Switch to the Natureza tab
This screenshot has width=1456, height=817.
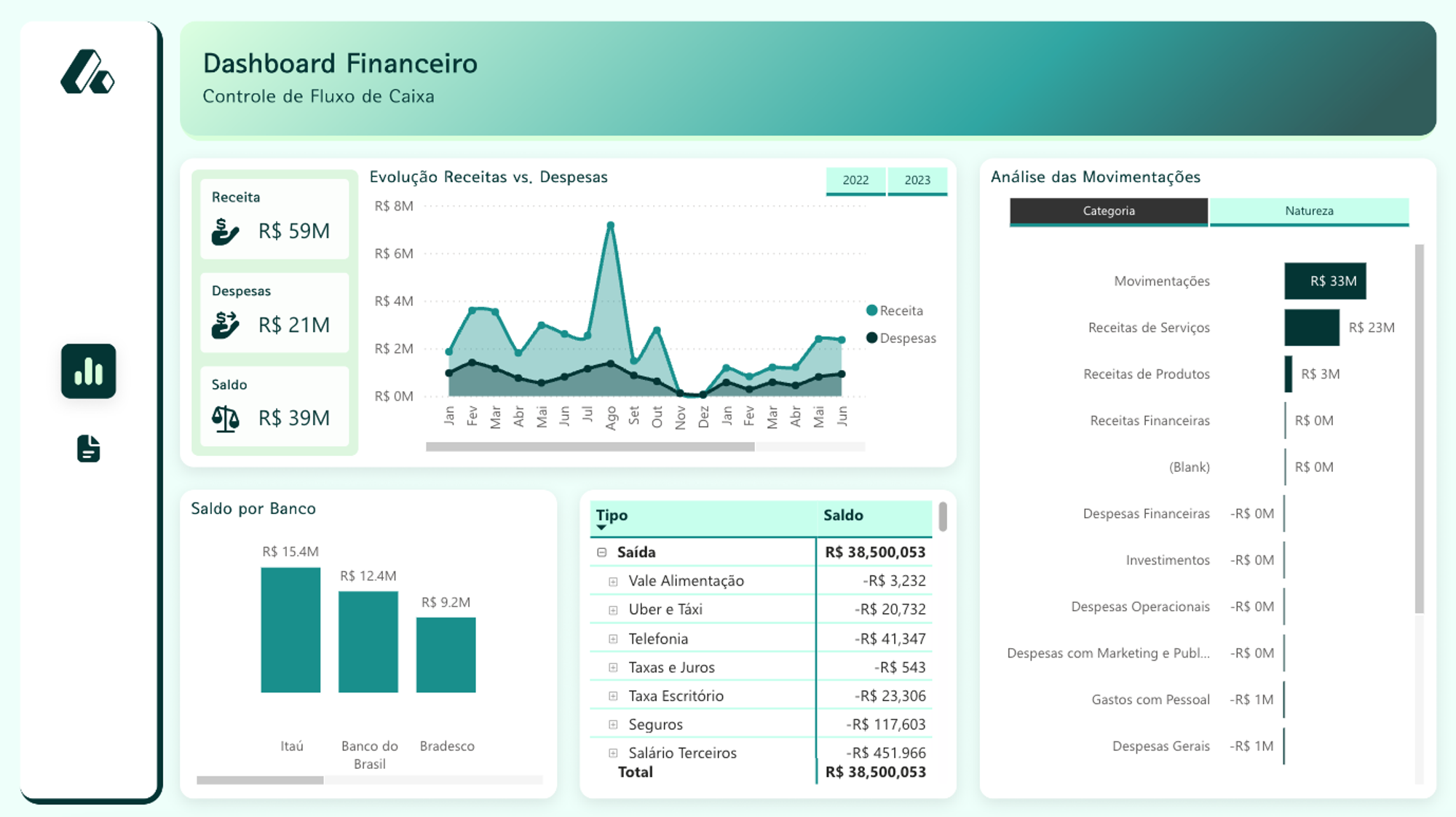(1309, 211)
